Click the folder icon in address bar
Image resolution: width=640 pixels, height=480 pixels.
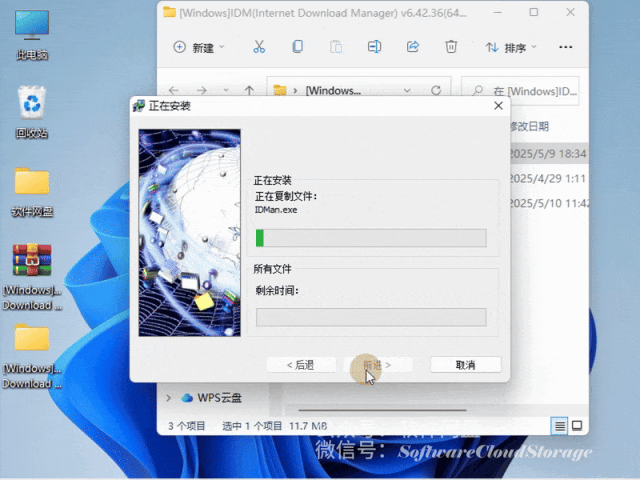[x=280, y=90]
